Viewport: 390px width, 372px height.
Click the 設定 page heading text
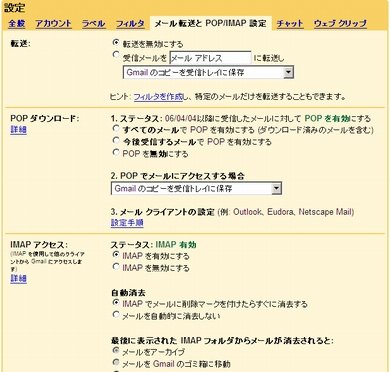coord(15,8)
